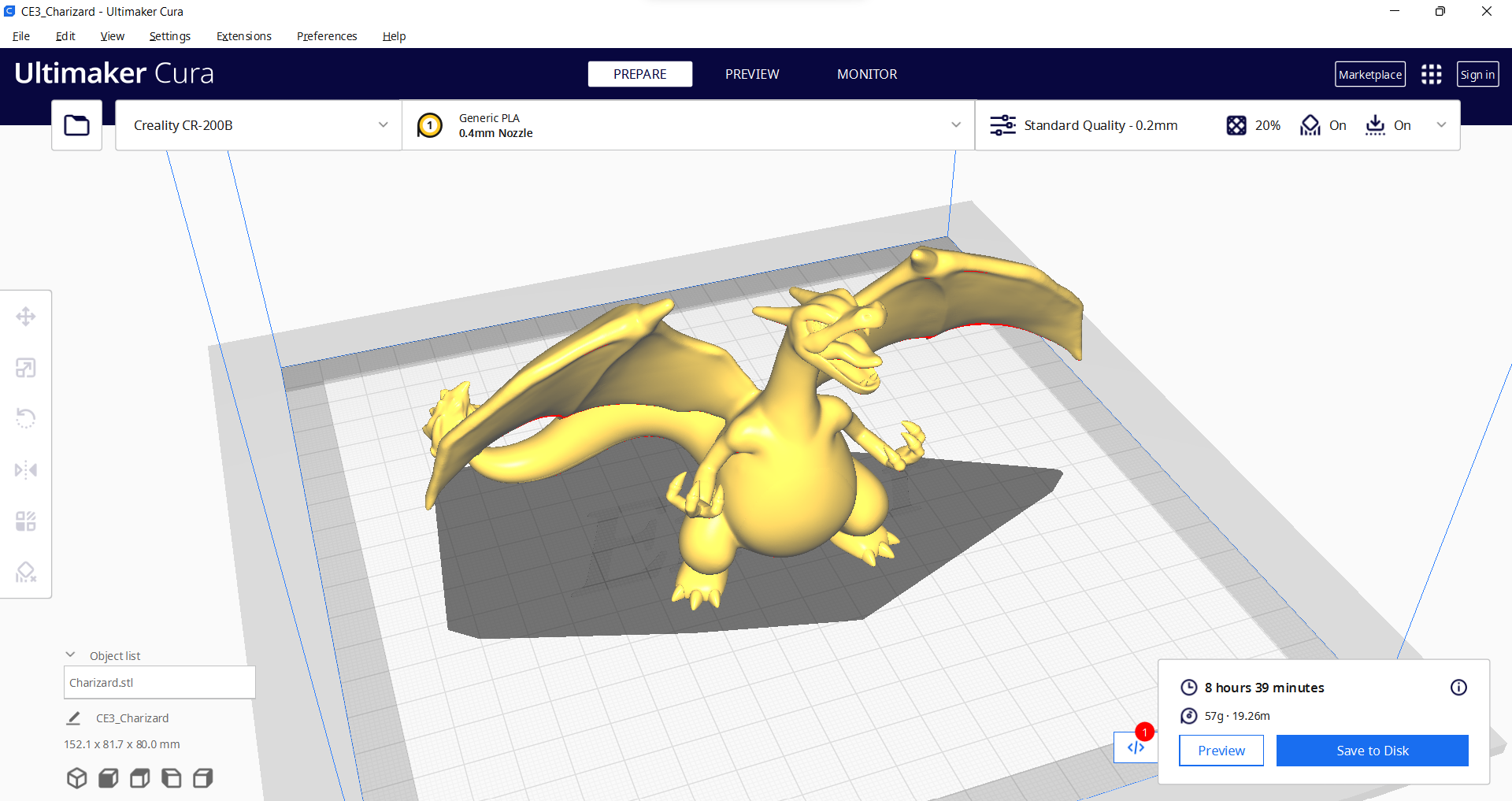Image resolution: width=1512 pixels, height=801 pixels.
Task: Click the CE3_Charizard job name field
Action: tap(132, 718)
